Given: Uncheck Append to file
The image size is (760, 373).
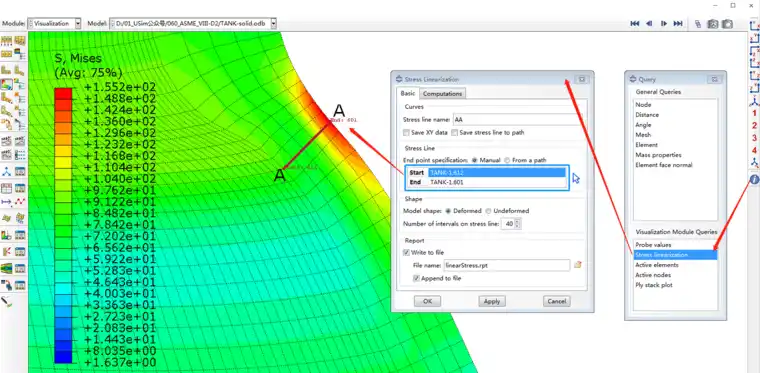Looking at the screenshot, I should coord(416,279).
